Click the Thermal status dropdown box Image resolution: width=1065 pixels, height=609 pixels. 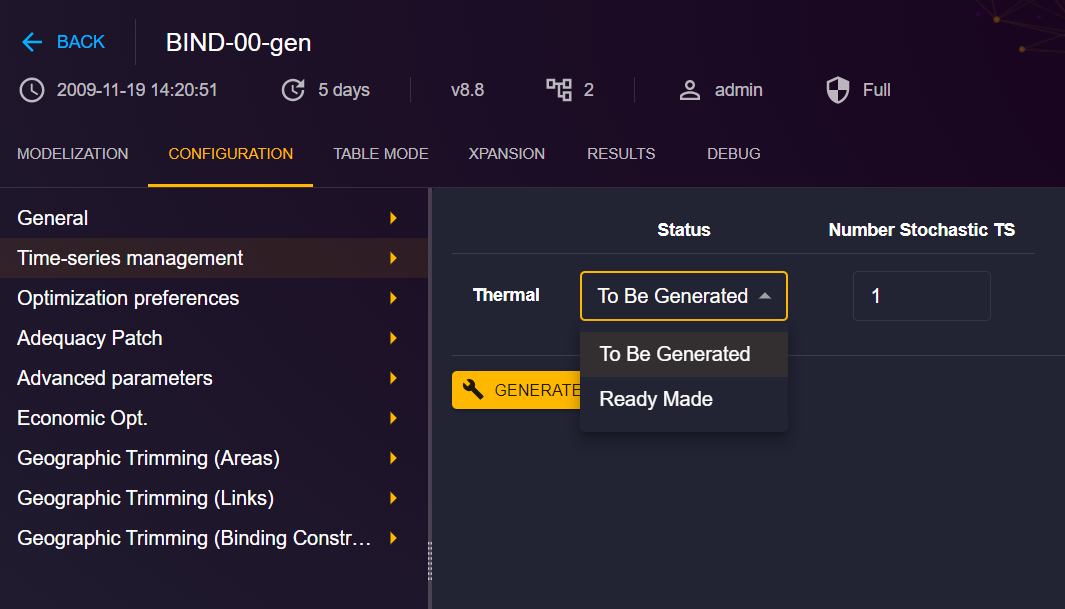click(683, 296)
